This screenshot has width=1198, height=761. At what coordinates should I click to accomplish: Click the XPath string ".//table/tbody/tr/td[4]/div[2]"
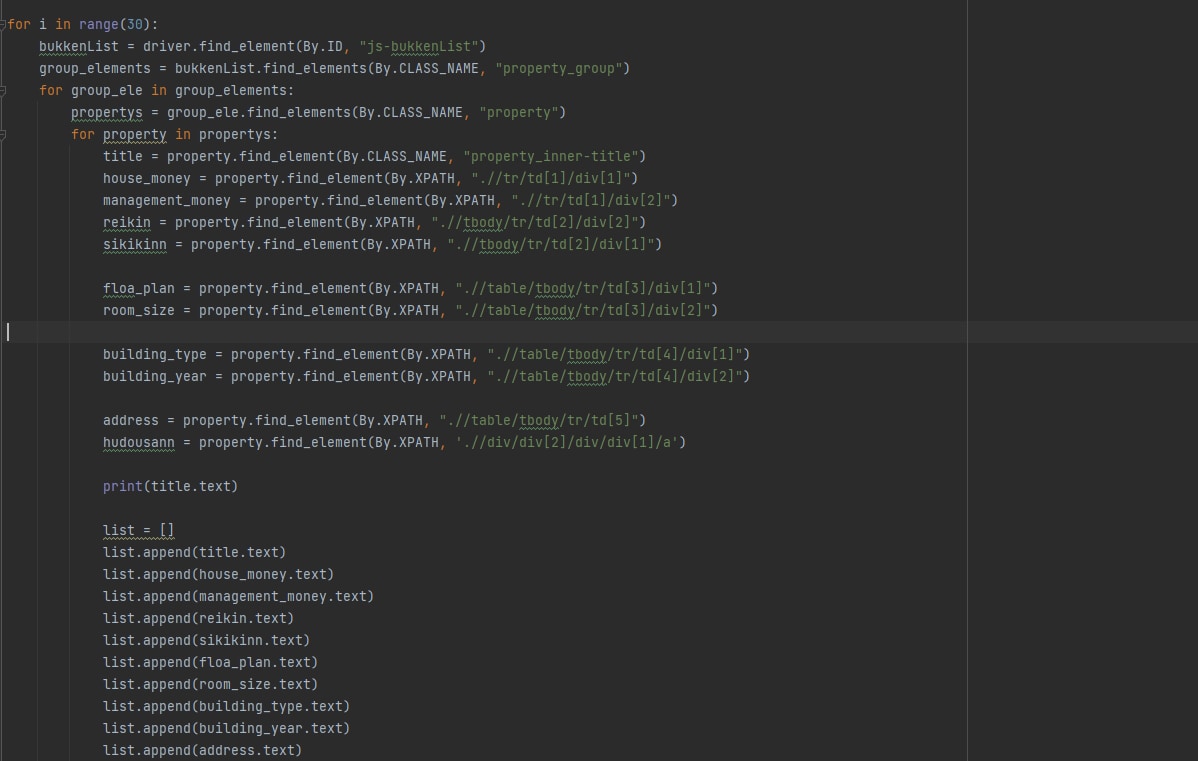point(615,377)
